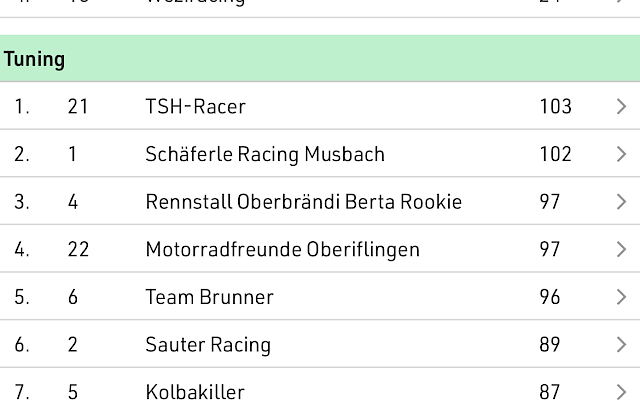Tap chevron arrow on Kolbakiller row
Image resolution: width=640 pixels, height=400 pixels.
[x=621, y=392]
